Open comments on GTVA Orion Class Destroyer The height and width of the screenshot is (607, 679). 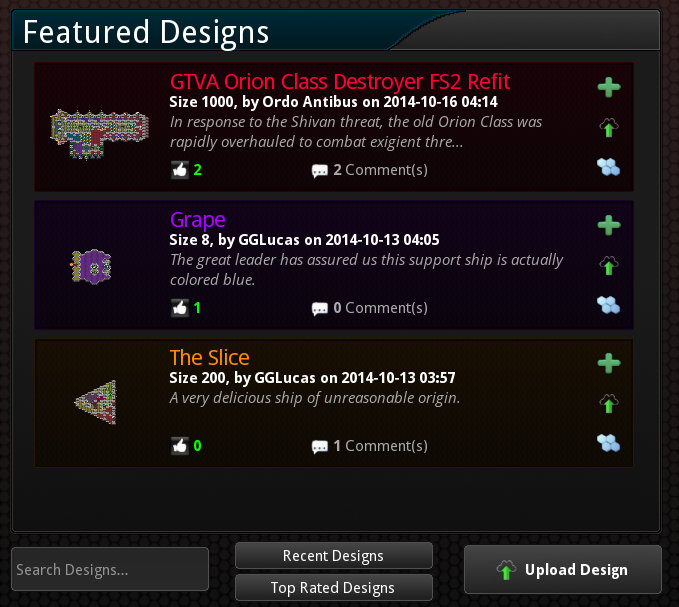pos(370,170)
